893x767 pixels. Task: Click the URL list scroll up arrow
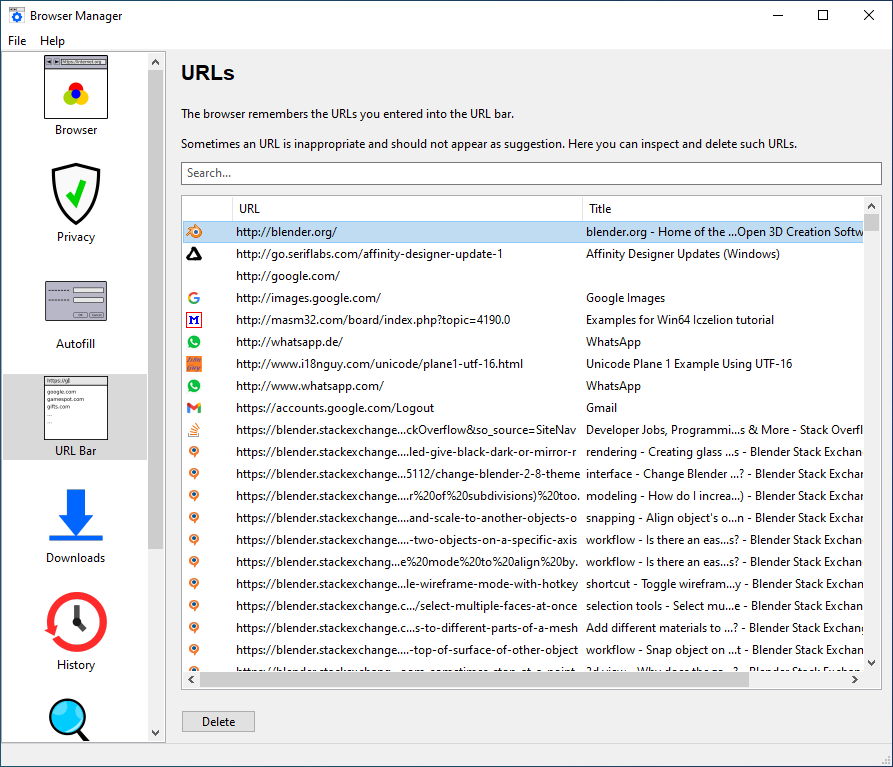871,206
